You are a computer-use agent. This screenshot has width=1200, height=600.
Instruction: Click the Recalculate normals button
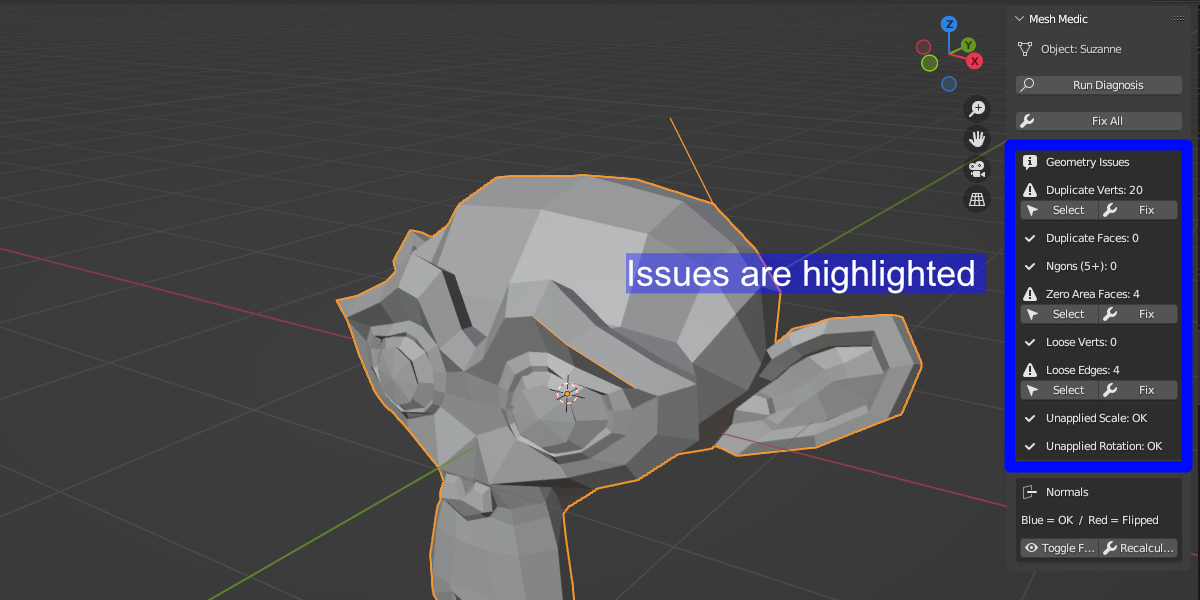click(1138, 548)
